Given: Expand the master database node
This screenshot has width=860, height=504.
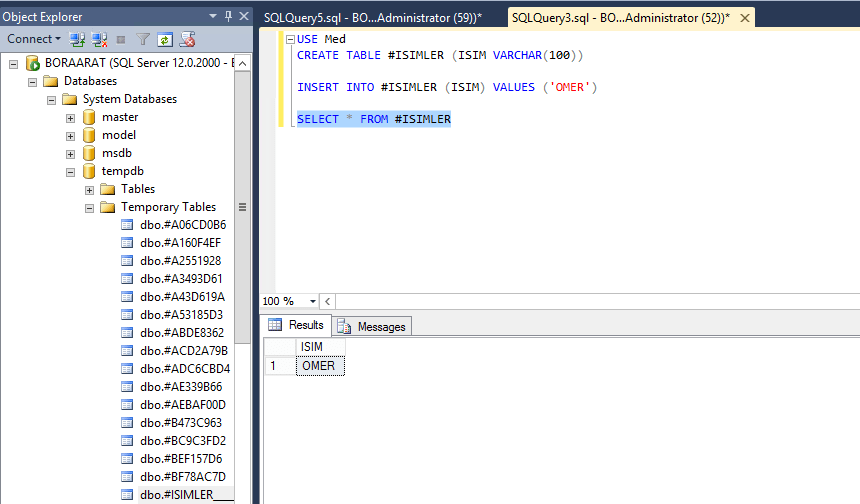Looking at the screenshot, I should coord(70,118).
